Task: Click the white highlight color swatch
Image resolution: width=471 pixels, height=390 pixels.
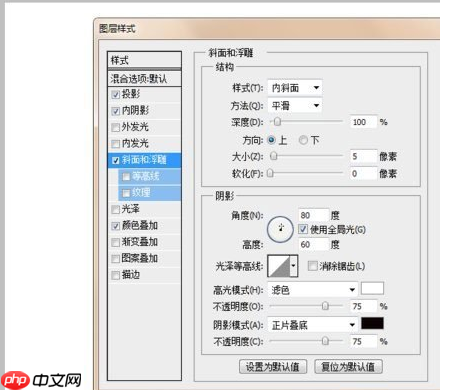Action: click(x=372, y=288)
